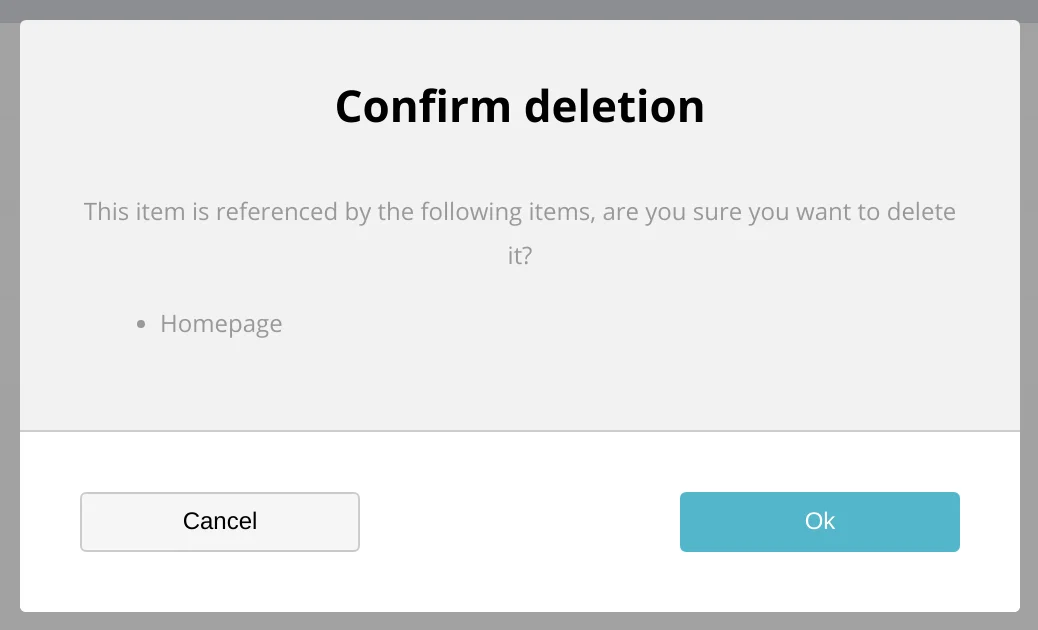Viewport: 1038px width, 630px height.
Task: Click the bullet point beside Homepage
Action: 140,323
